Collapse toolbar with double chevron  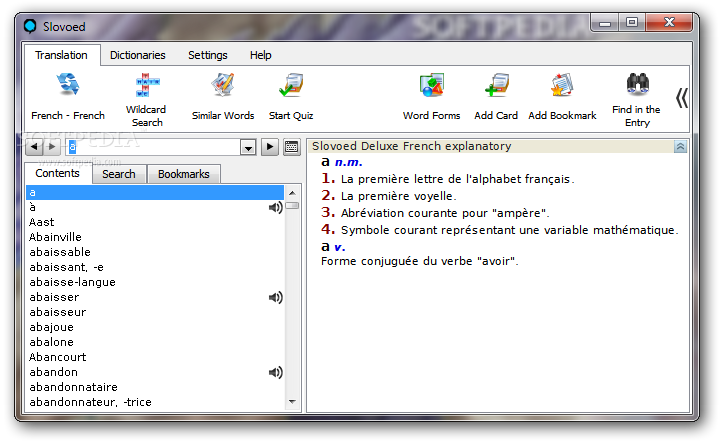coord(681,98)
